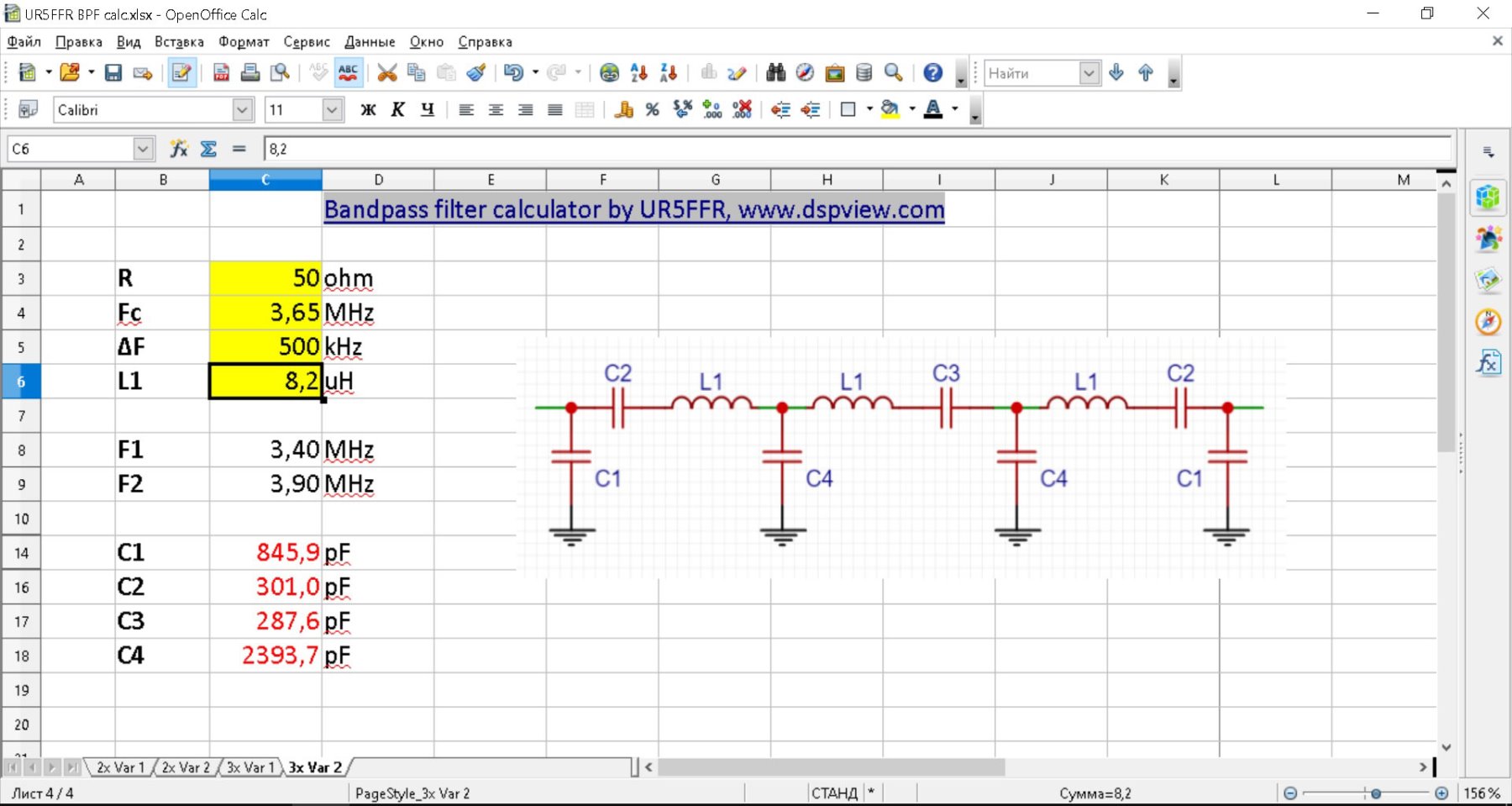This screenshot has height=806, width=1512.
Task: Click the Cut scissors icon
Action: pos(386,73)
